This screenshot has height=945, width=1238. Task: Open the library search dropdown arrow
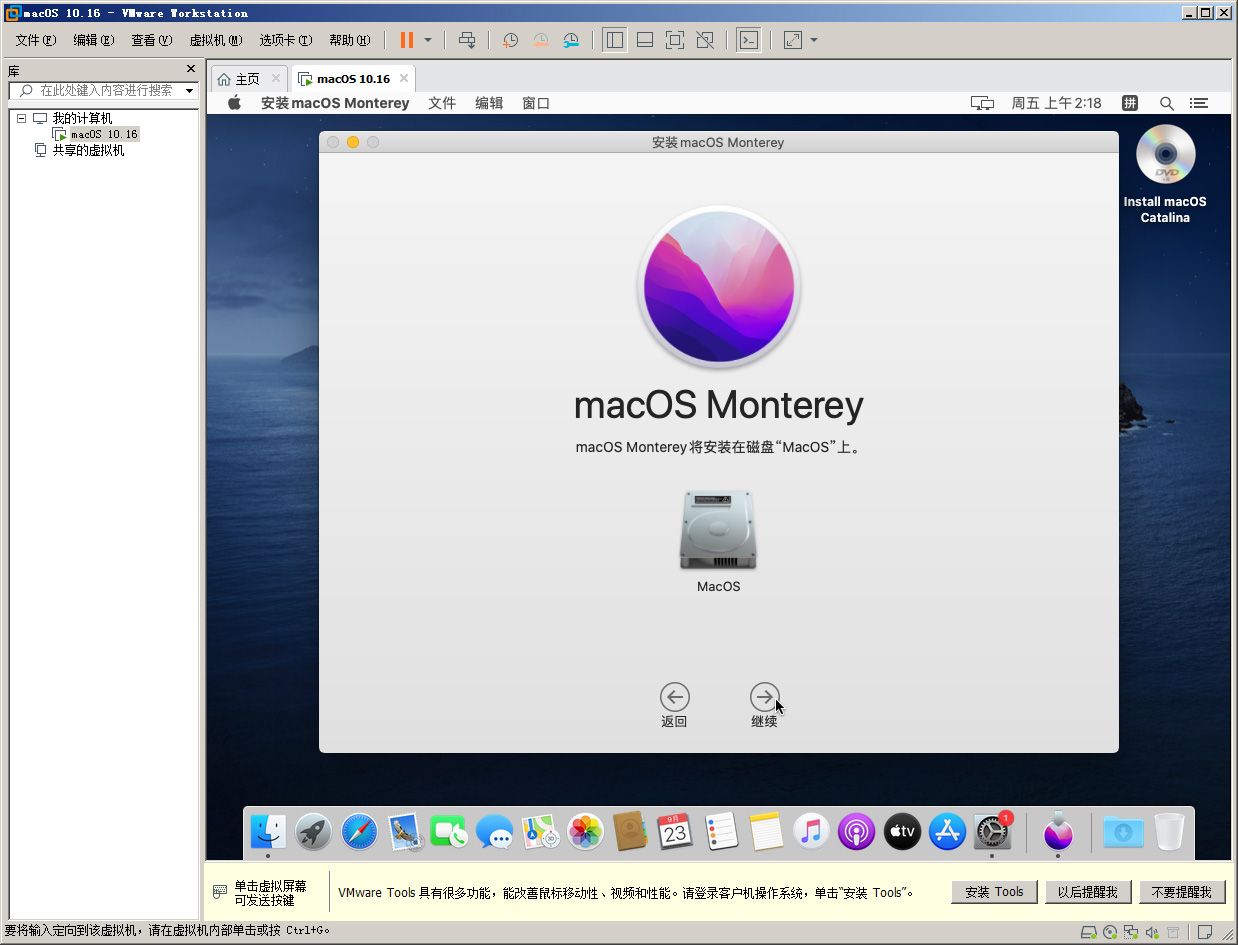coord(189,91)
